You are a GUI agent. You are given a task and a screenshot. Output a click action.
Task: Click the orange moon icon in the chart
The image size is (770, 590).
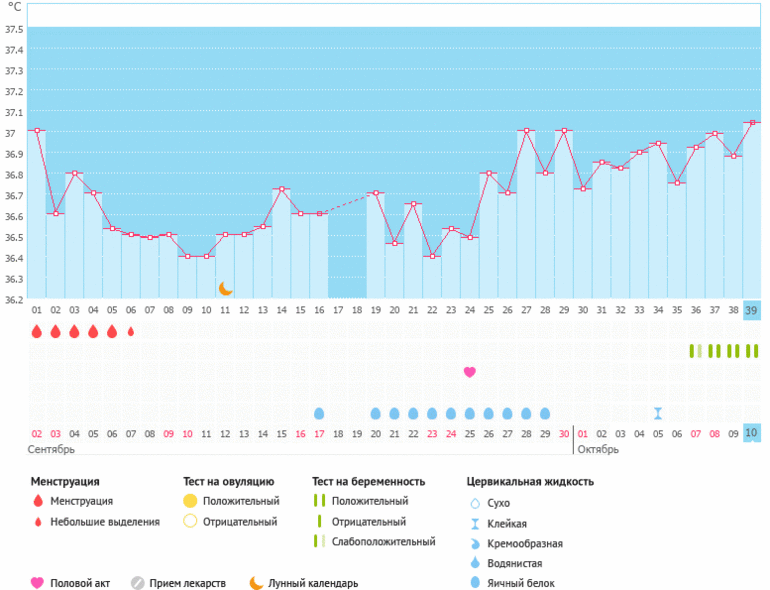(x=226, y=288)
